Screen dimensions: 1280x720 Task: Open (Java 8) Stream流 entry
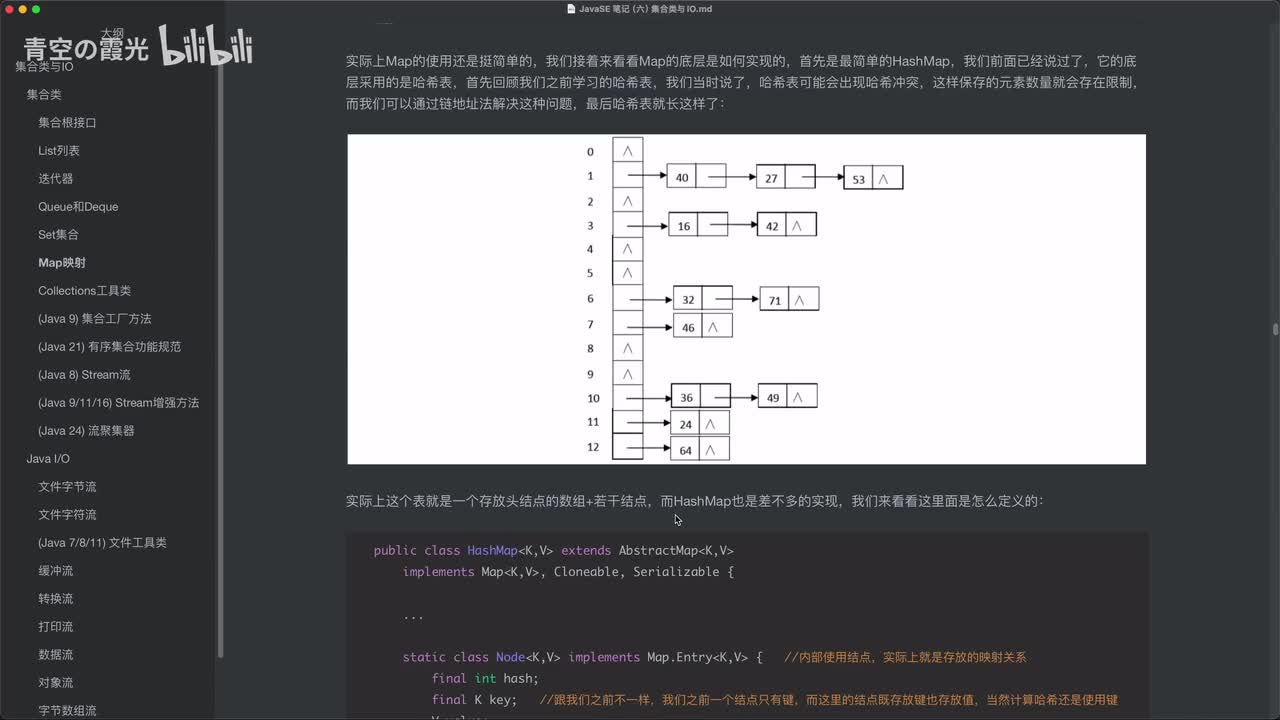(84, 374)
